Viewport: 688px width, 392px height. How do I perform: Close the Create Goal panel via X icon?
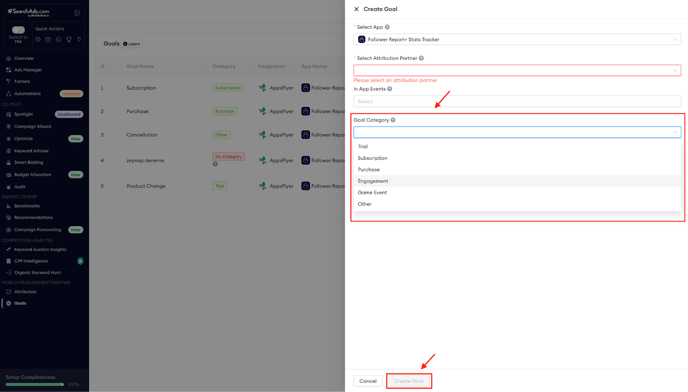point(356,9)
